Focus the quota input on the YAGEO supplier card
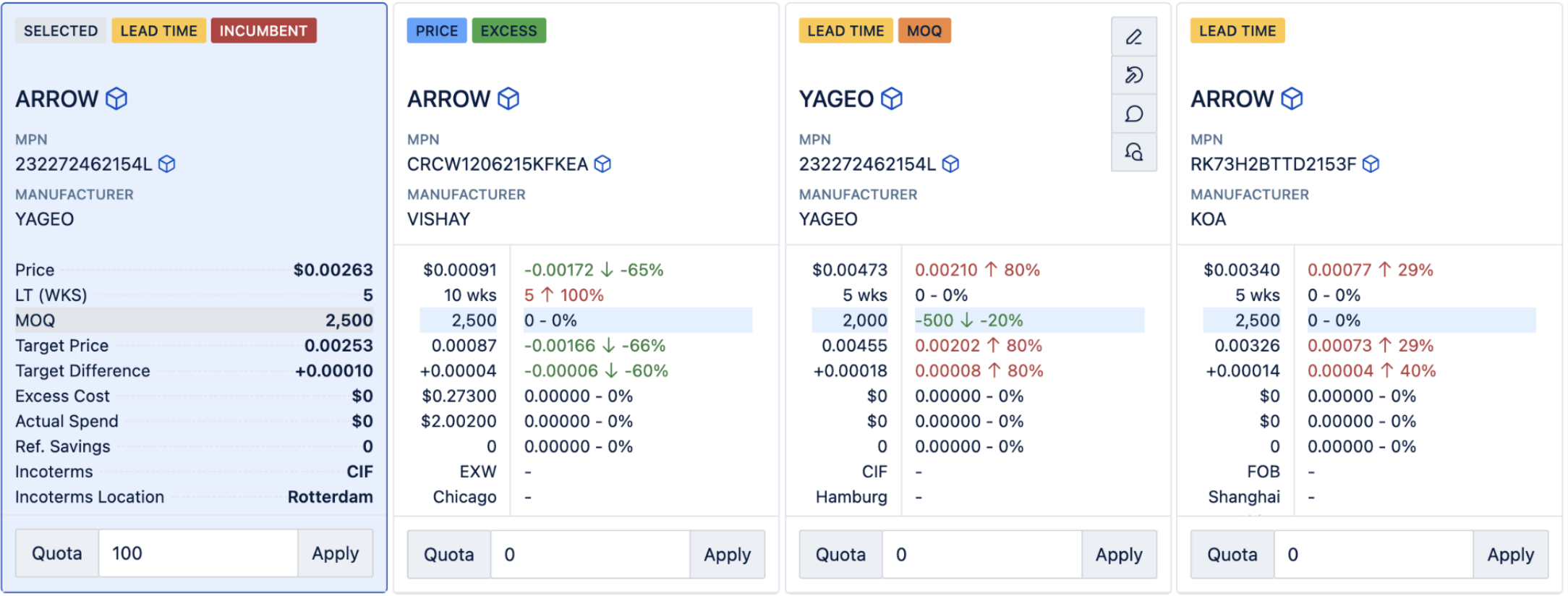Viewport: 1568px width, 596px height. (x=982, y=555)
